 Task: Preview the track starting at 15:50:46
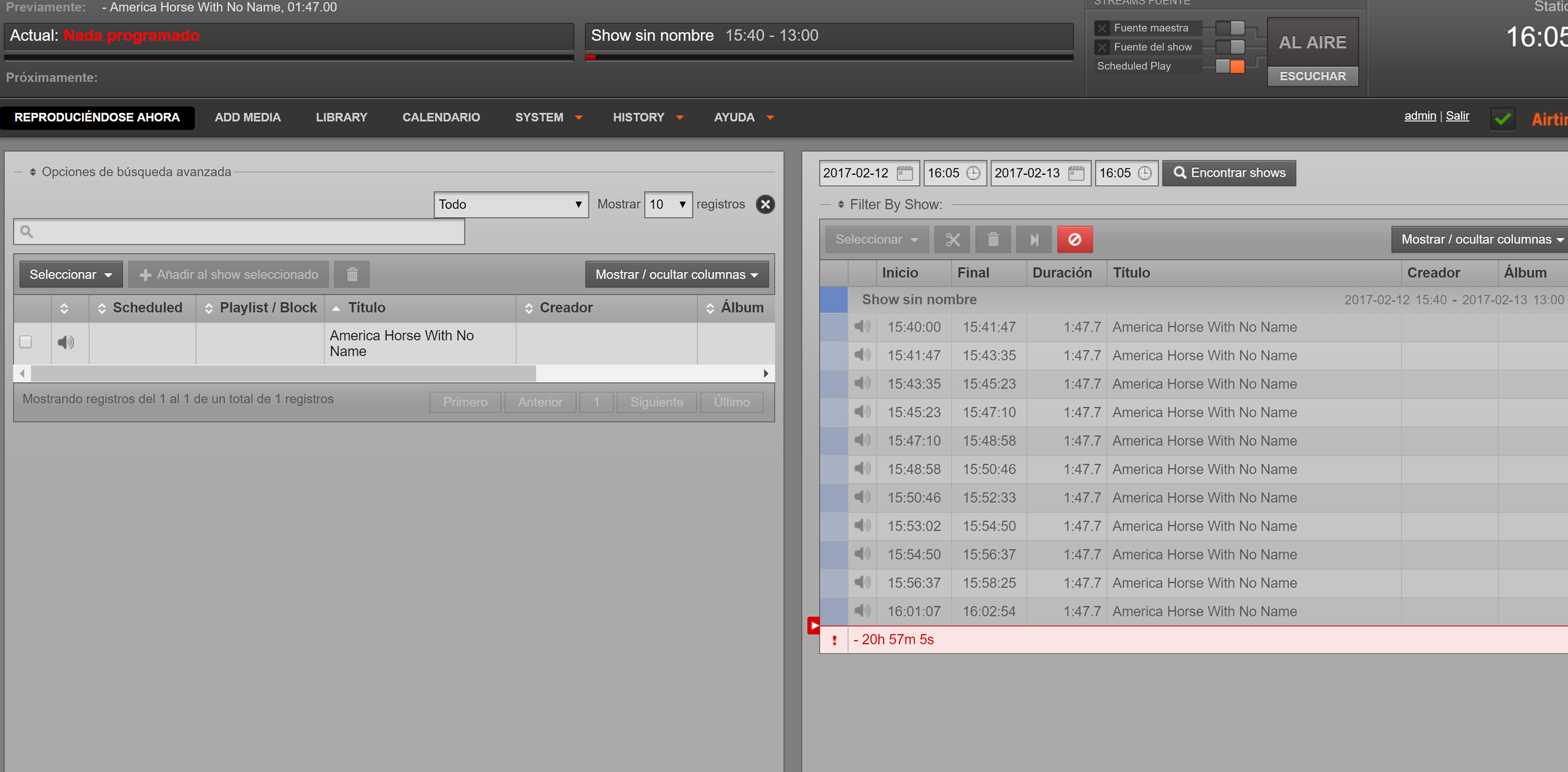pos(862,497)
